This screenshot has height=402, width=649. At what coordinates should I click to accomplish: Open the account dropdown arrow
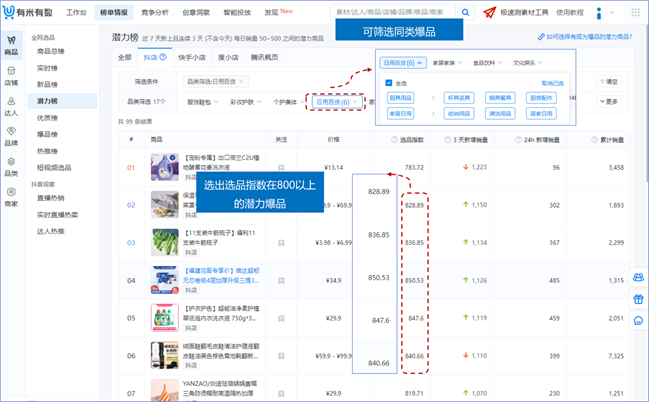click(x=612, y=13)
